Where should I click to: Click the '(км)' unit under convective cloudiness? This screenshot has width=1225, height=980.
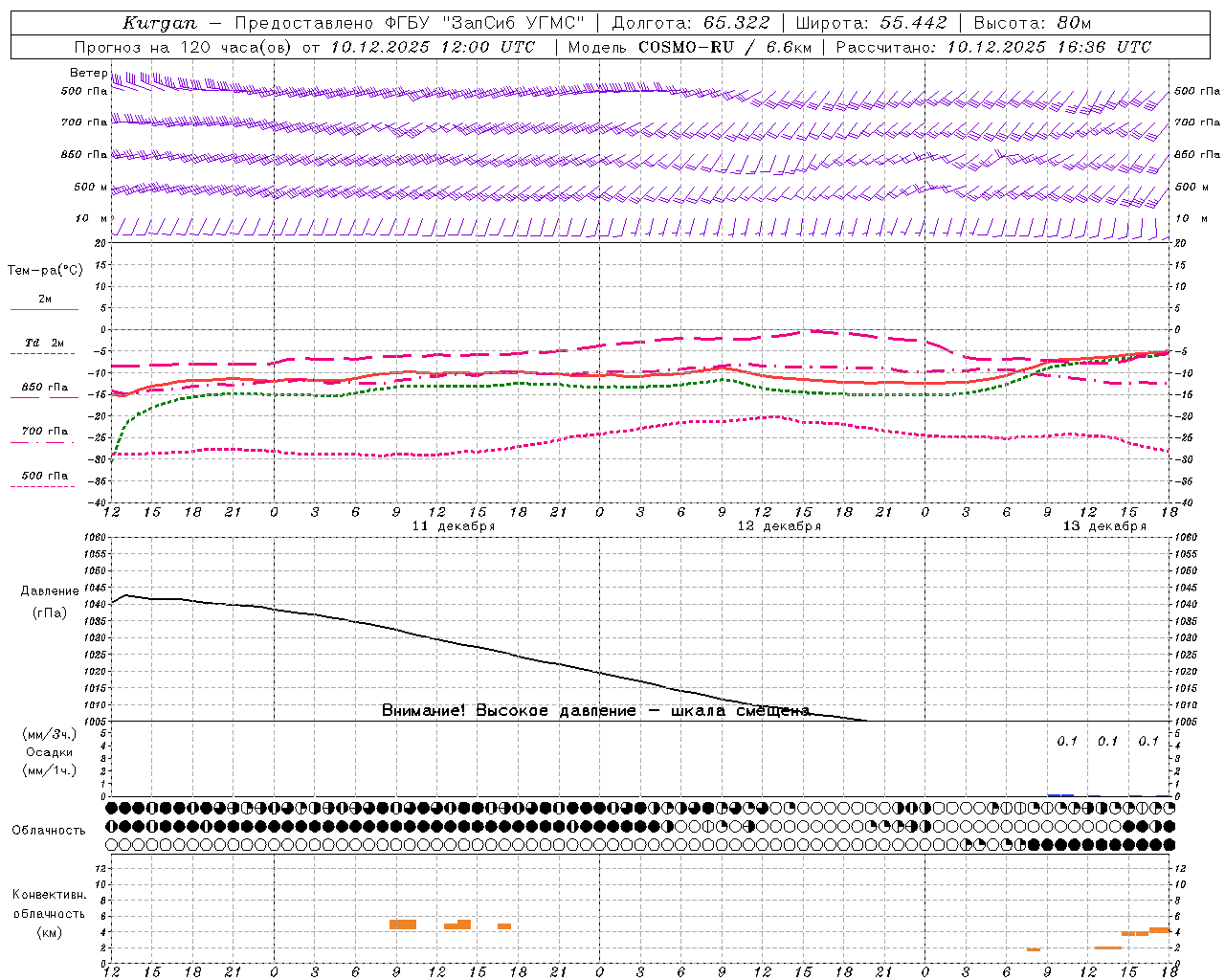click(x=50, y=932)
